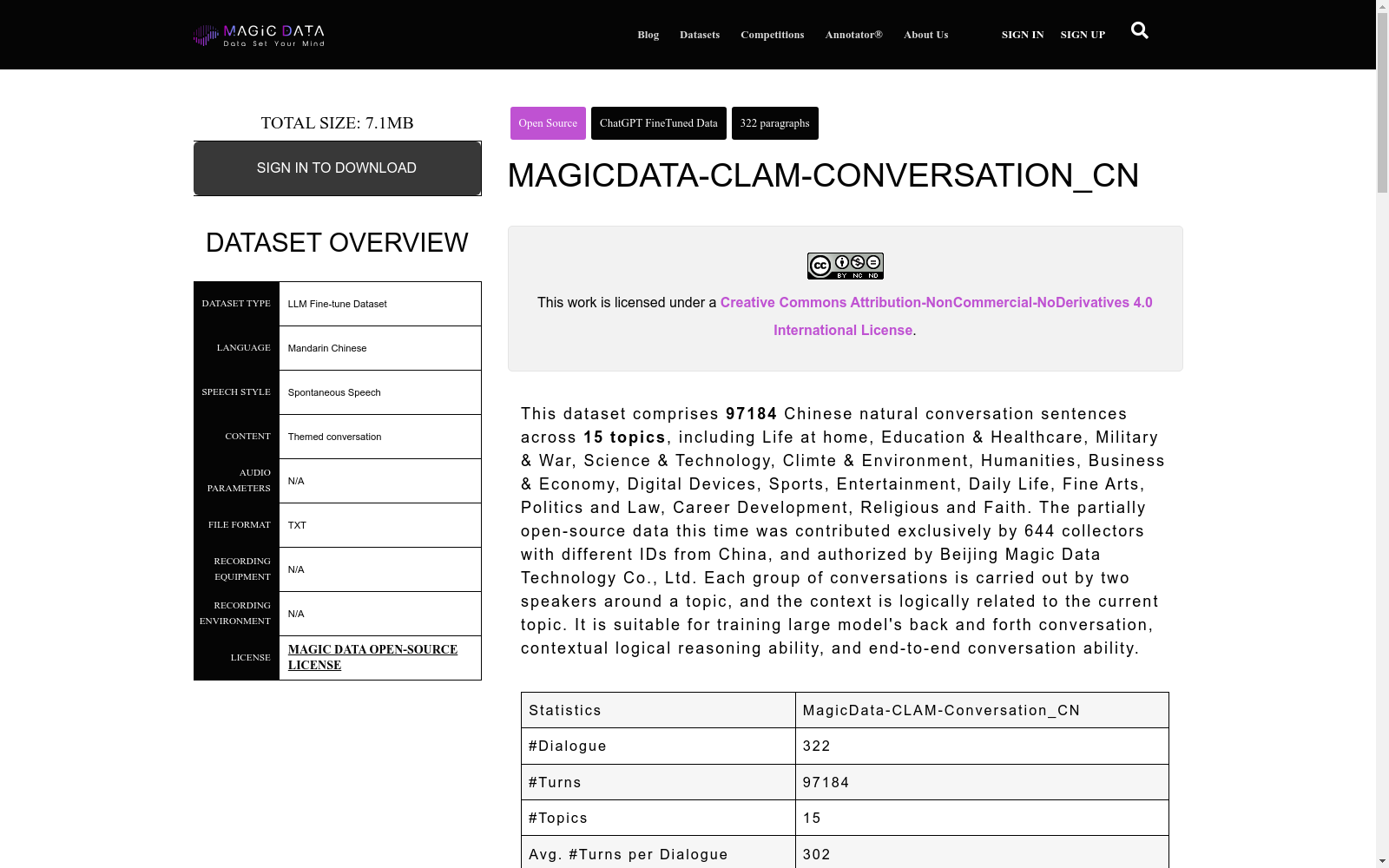This screenshot has height=868, width=1389.
Task: Select the Open Source tag
Action: pos(548,123)
